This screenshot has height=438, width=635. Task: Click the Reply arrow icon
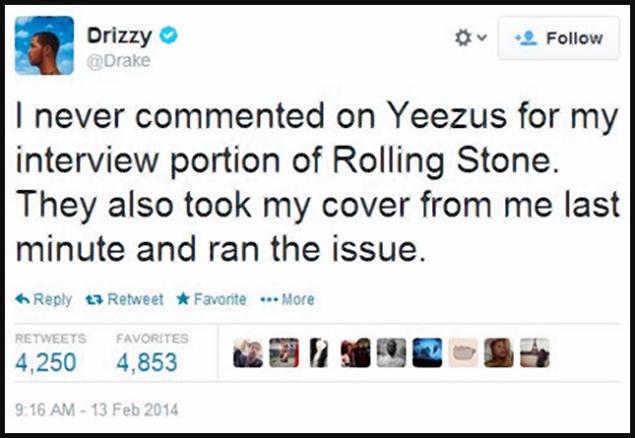(23, 299)
